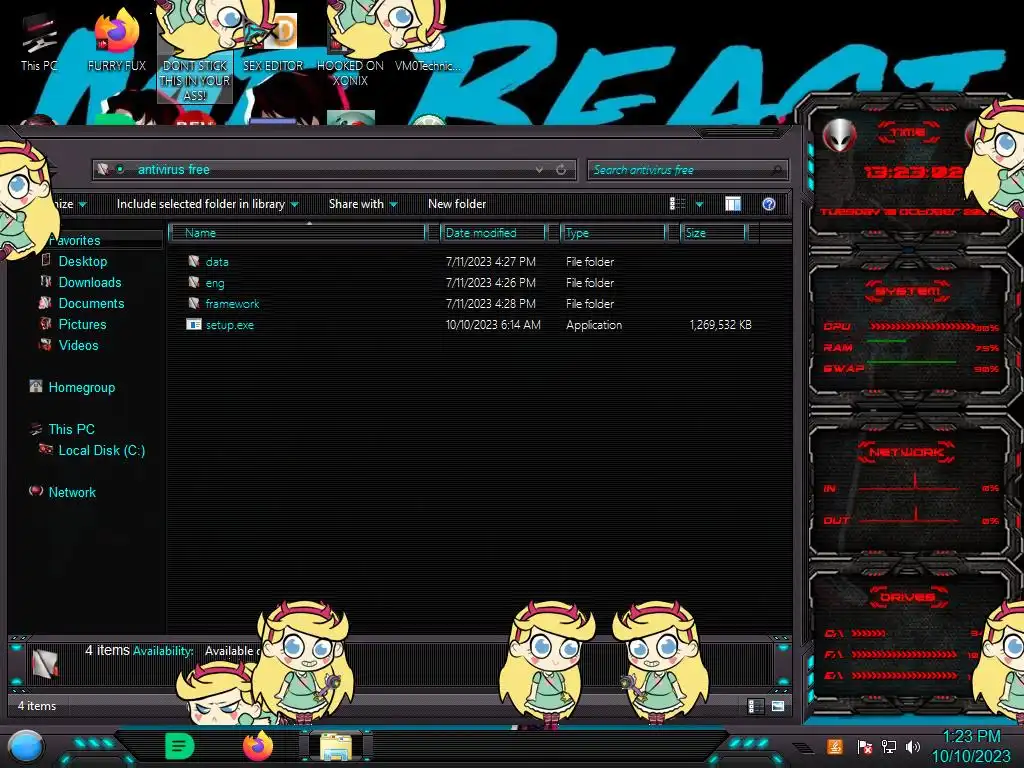Click the Downloads sidebar icon
The width and height of the screenshot is (1024, 768).
(x=46, y=281)
